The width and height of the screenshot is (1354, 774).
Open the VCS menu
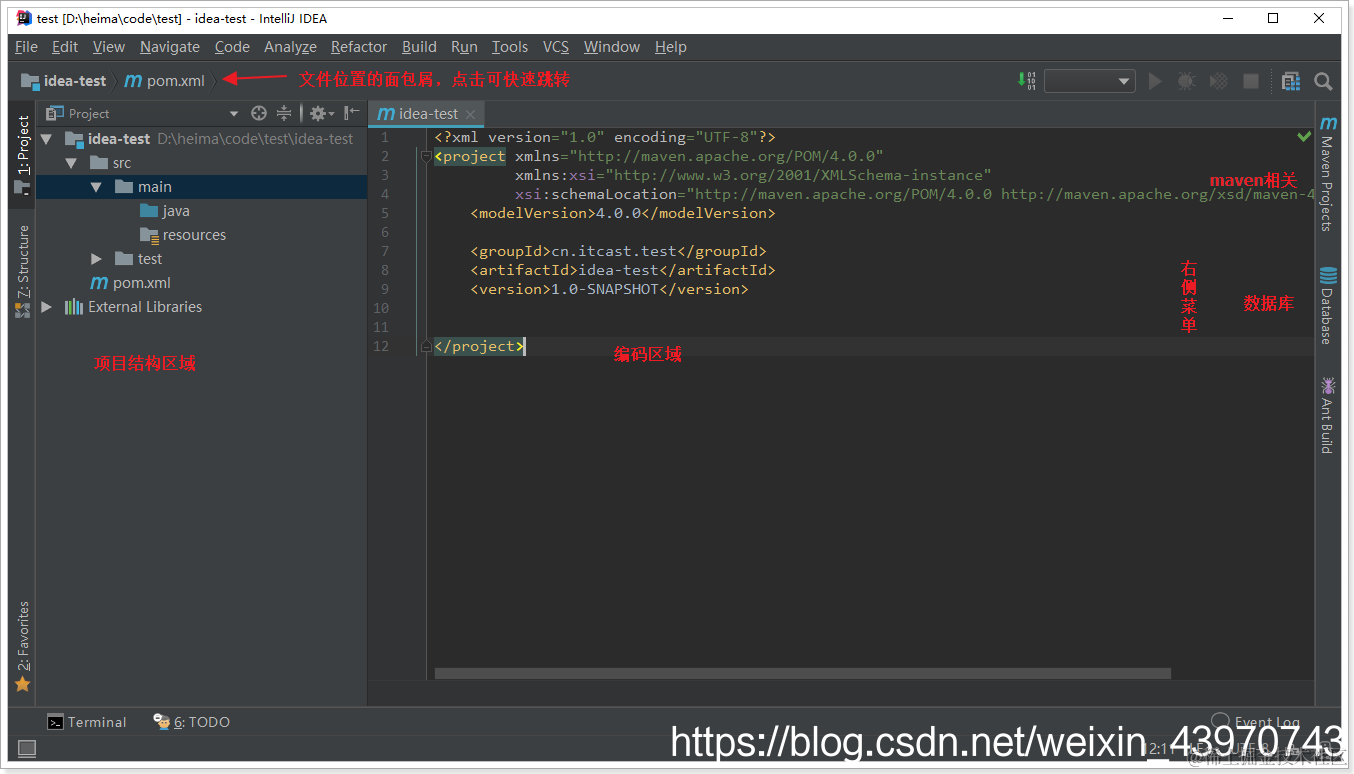[556, 47]
